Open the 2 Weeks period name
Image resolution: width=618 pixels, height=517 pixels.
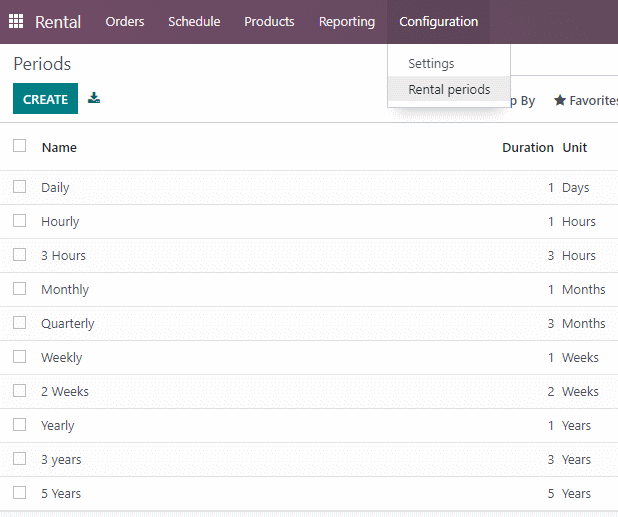click(x=65, y=392)
